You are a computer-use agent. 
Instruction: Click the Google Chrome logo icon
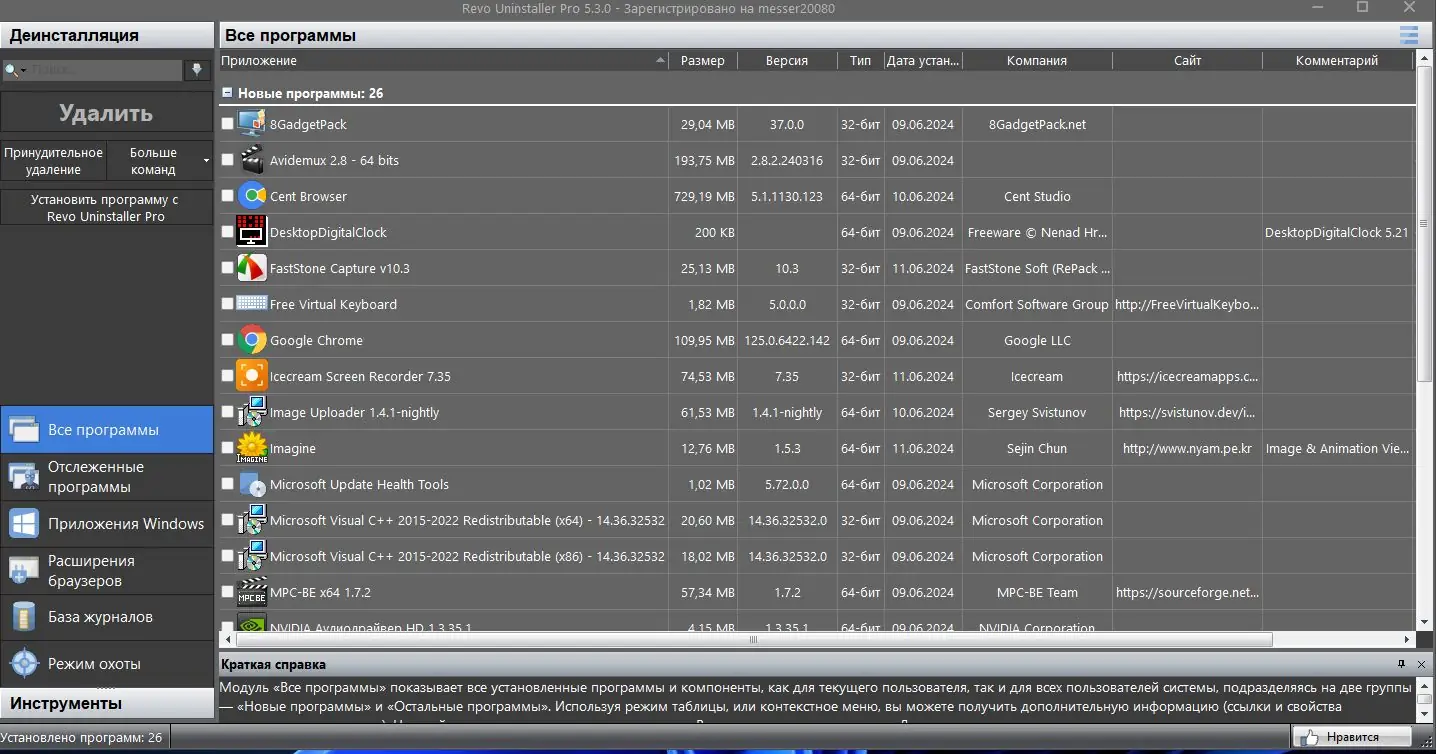click(x=251, y=340)
